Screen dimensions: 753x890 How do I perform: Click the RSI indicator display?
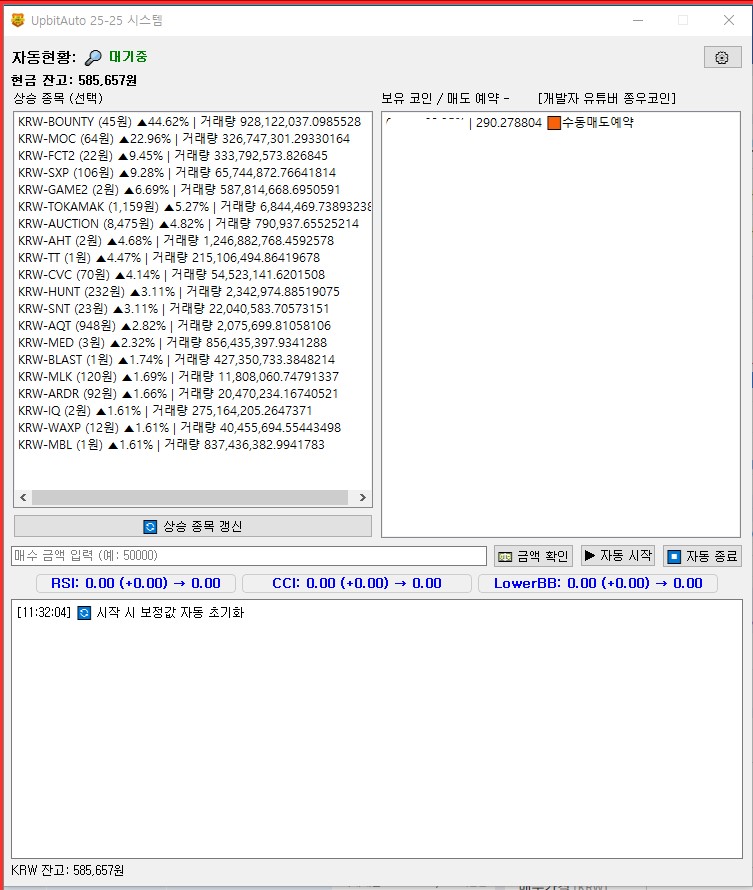[136, 583]
